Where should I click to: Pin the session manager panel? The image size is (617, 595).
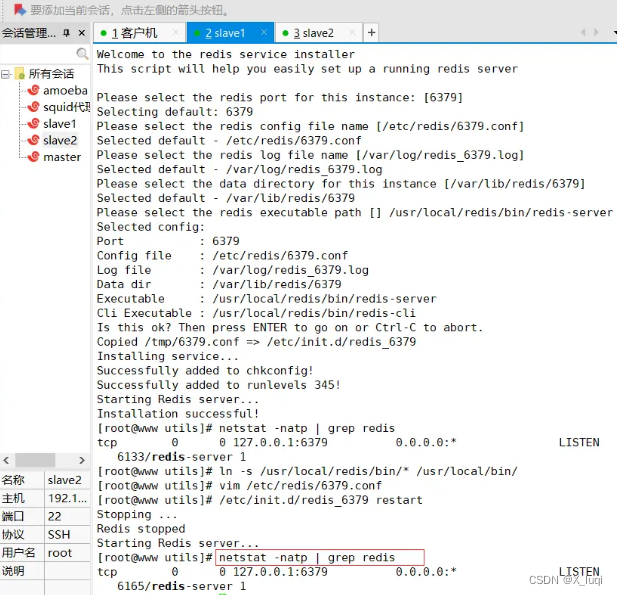67,33
